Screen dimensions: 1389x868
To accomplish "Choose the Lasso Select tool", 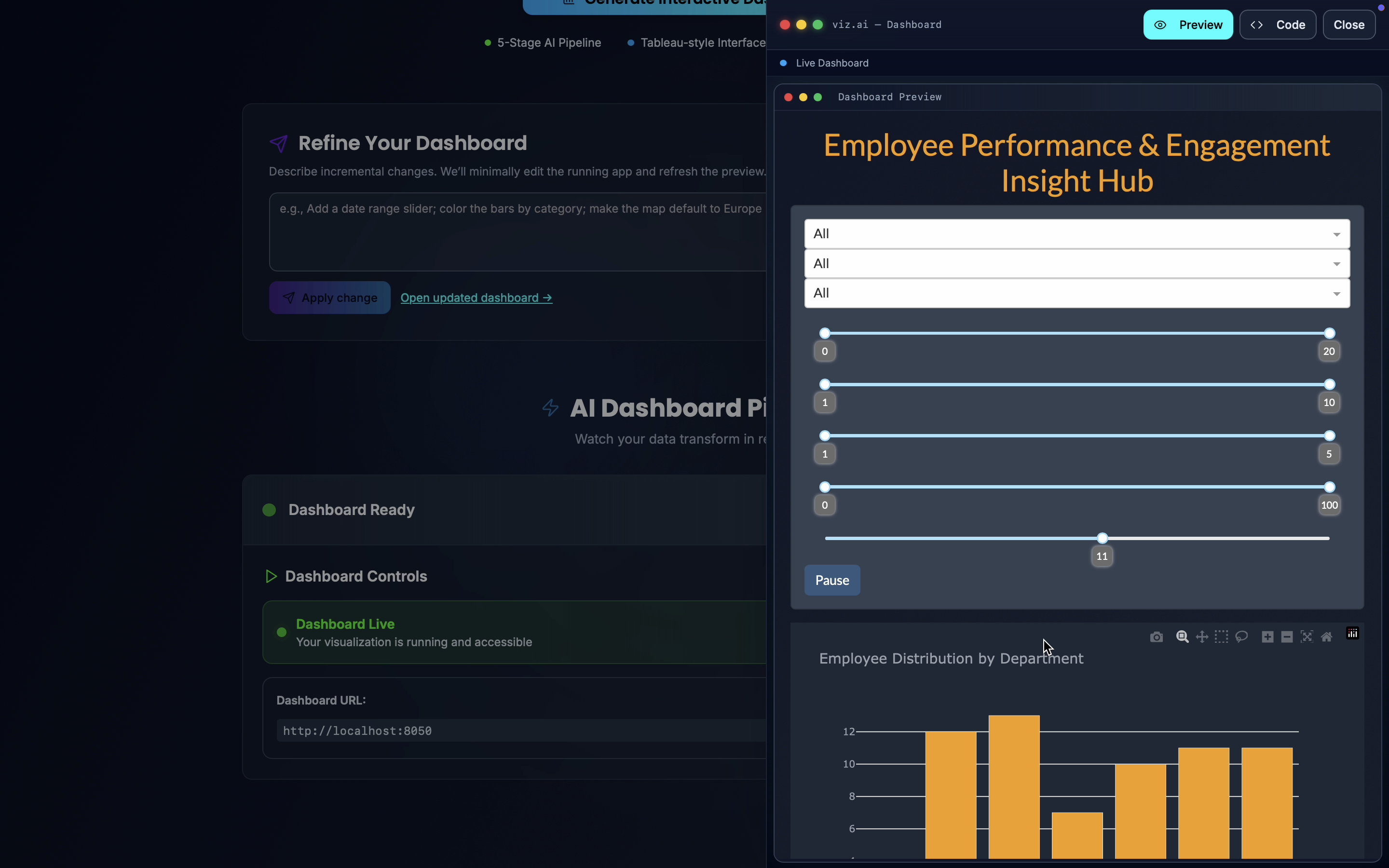I will point(1241,637).
